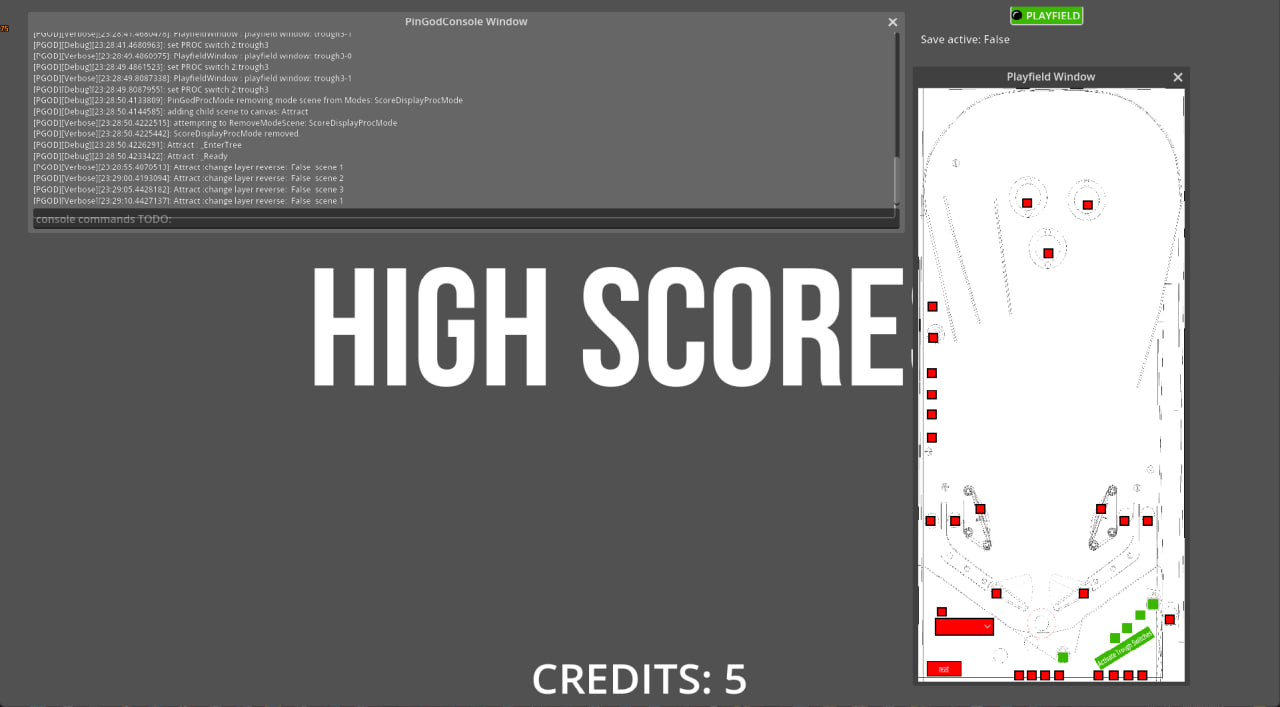Toggle the green PLAYFIELD button

[x=1047, y=15]
